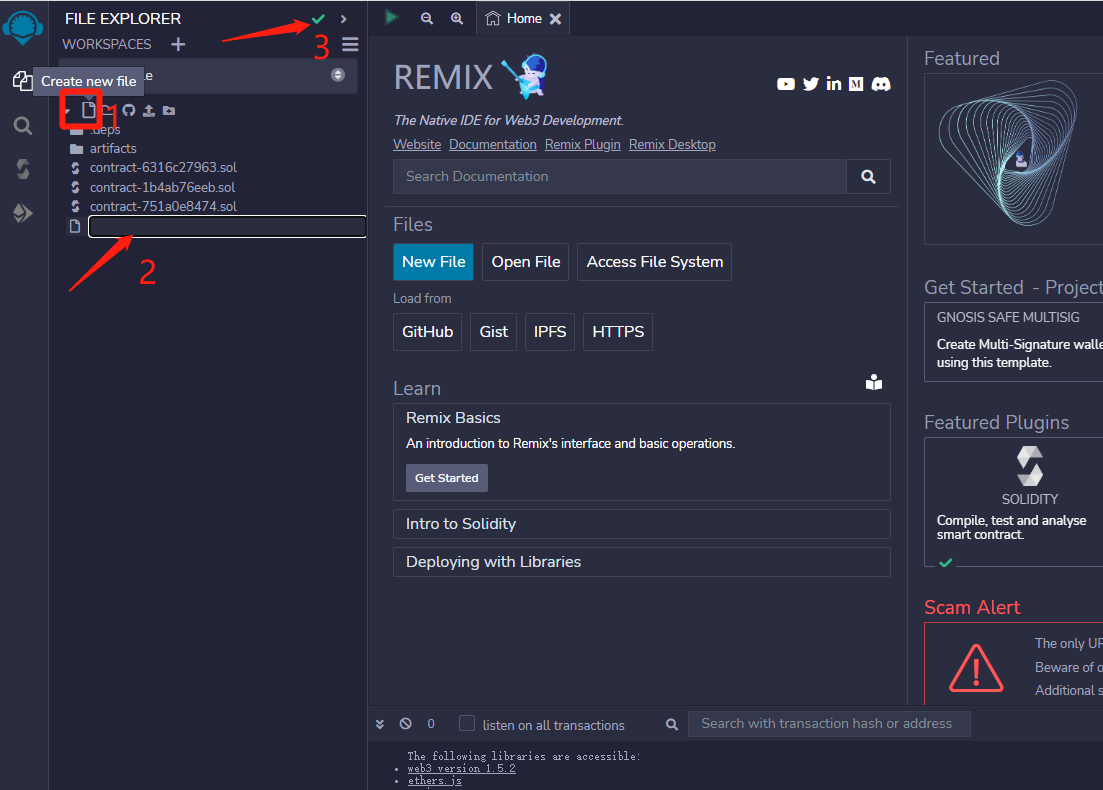This screenshot has height=790, width=1103.
Task: Click the publish to GitHub gist icon
Action: (129, 110)
